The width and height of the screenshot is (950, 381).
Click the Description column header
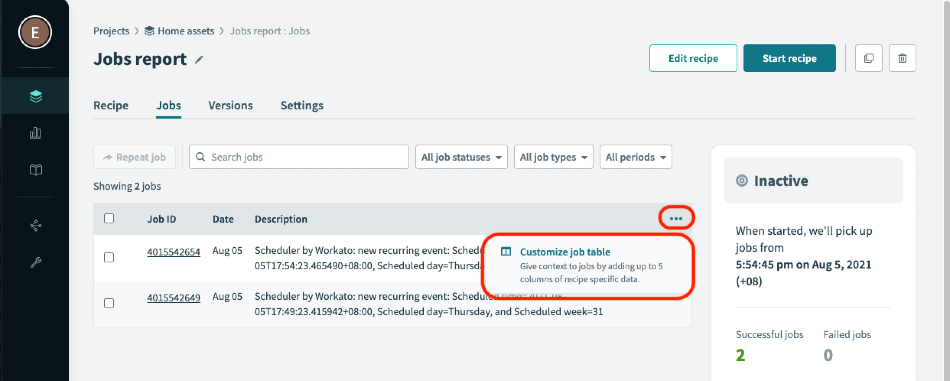(x=281, y=219)
